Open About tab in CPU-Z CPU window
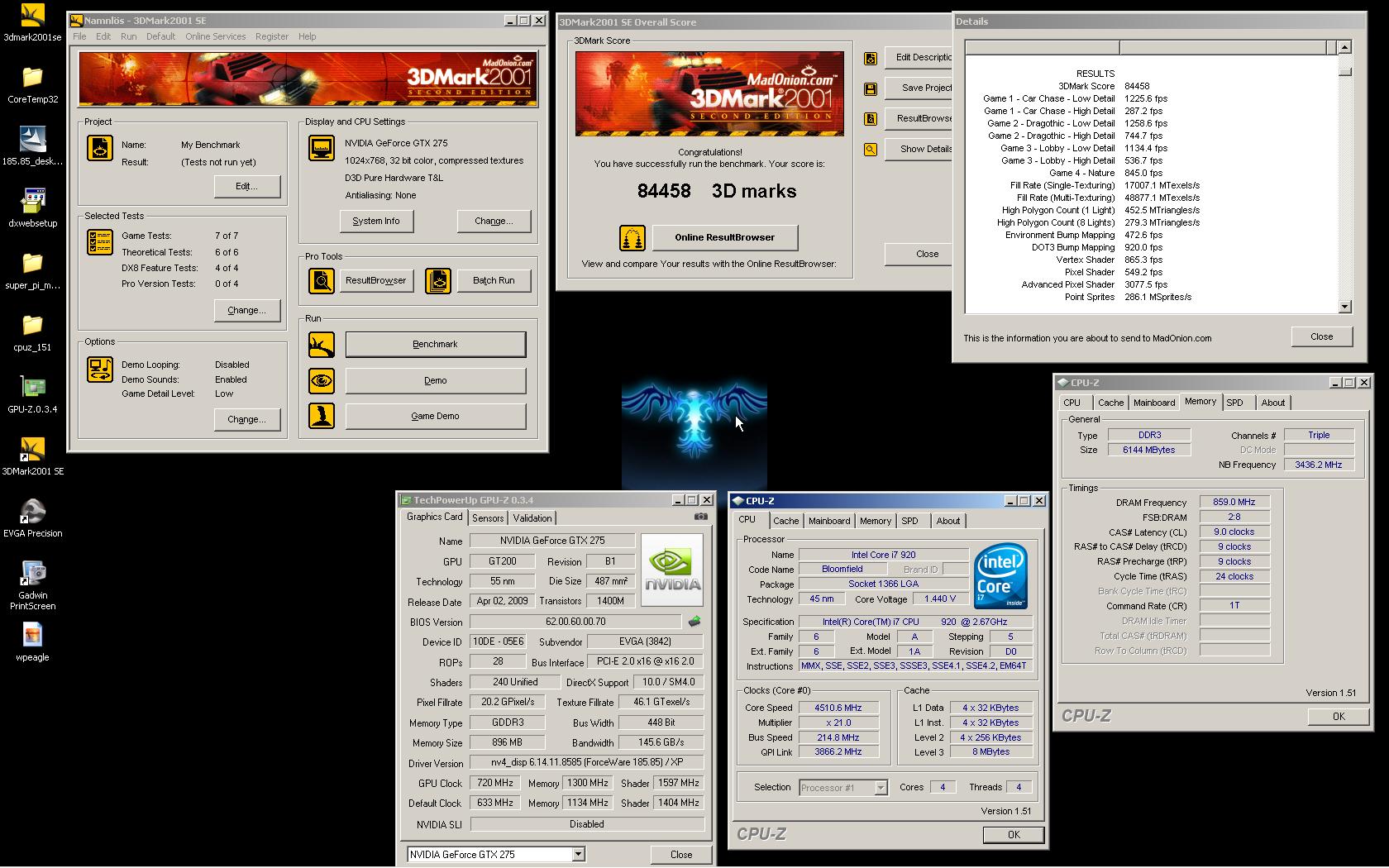Image resolution: width=1389 pixels, height=868 pixels. click(948, 521)
